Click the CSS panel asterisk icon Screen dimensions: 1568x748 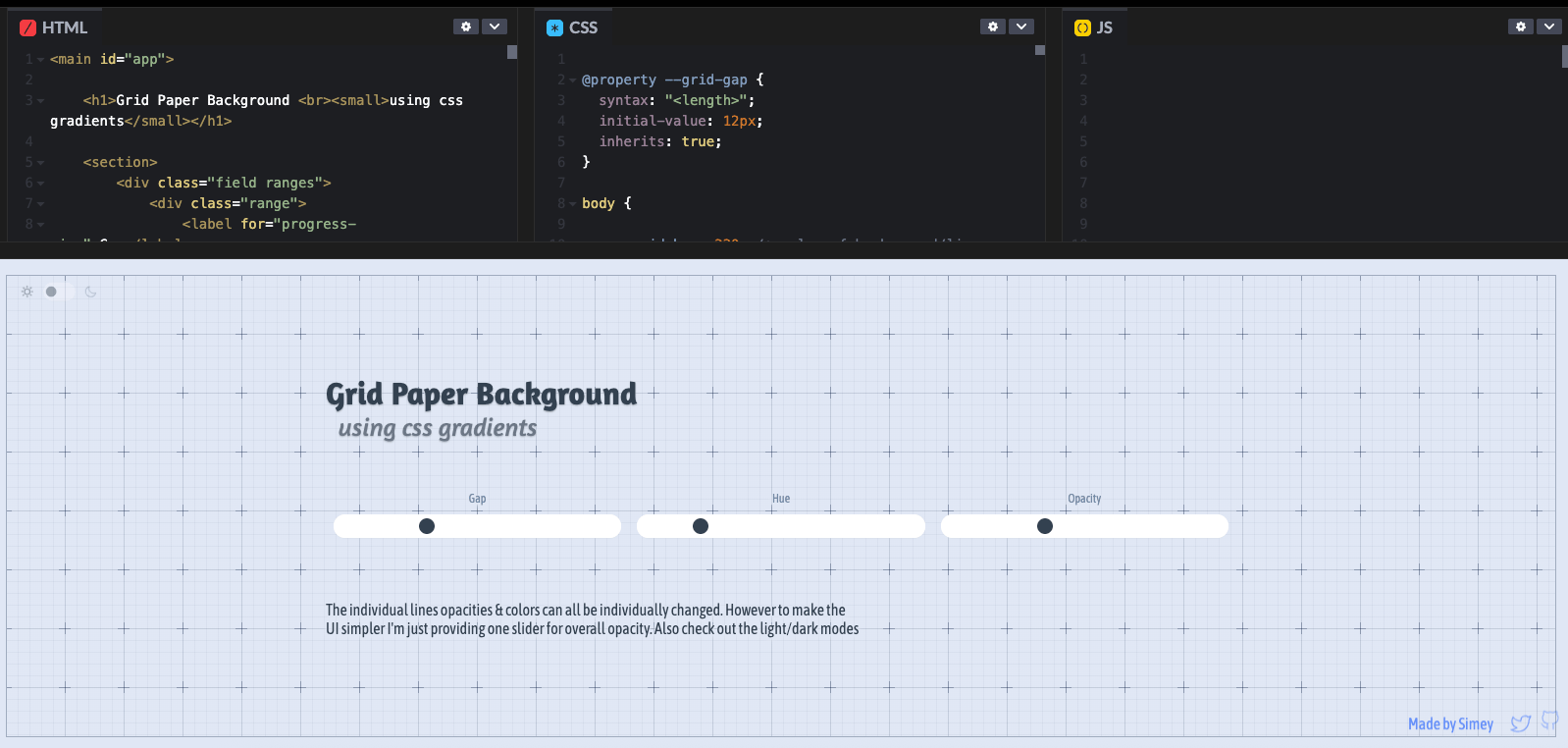coord(555,28)
